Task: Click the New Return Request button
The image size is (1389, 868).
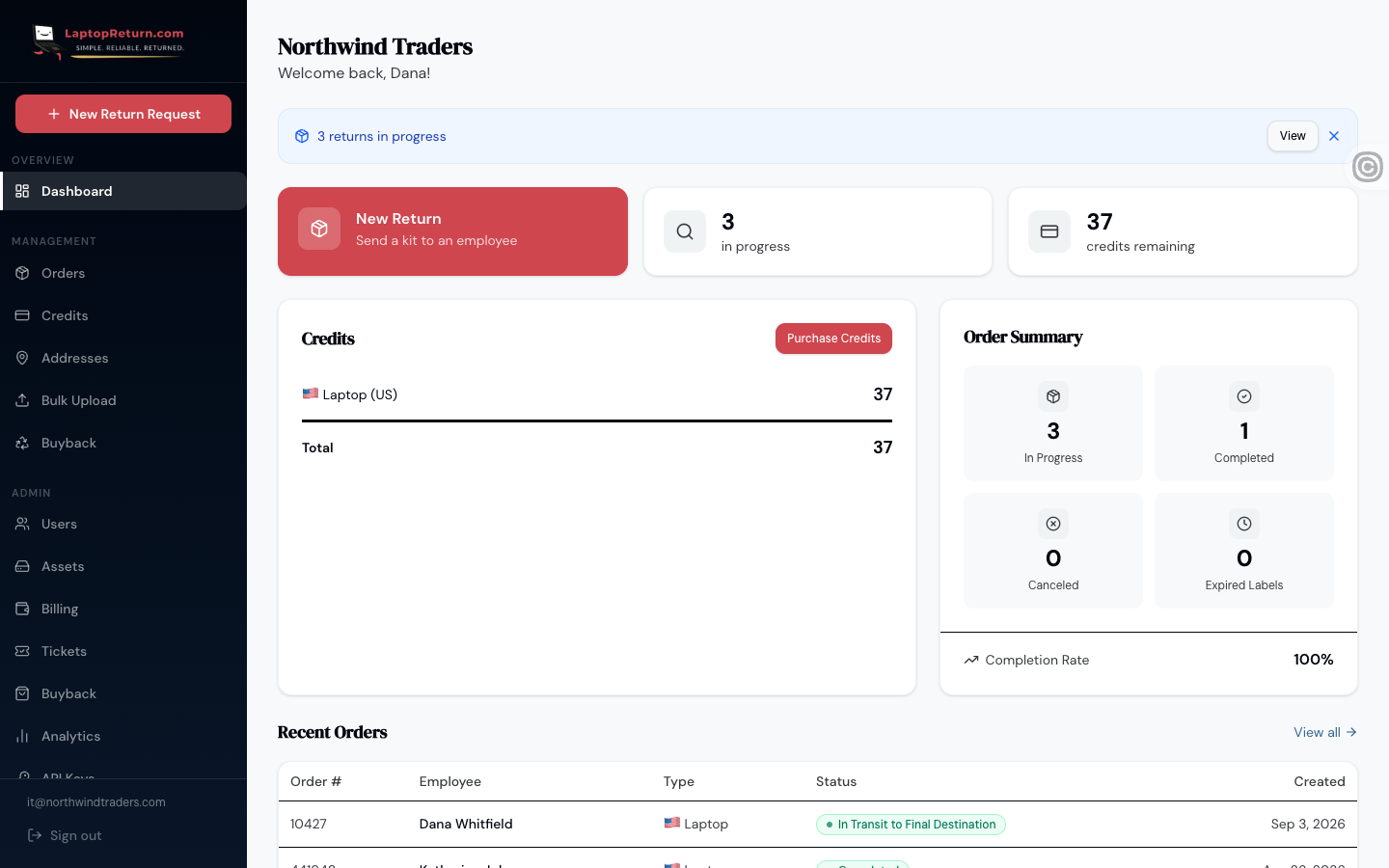Action: coord(123,114)
